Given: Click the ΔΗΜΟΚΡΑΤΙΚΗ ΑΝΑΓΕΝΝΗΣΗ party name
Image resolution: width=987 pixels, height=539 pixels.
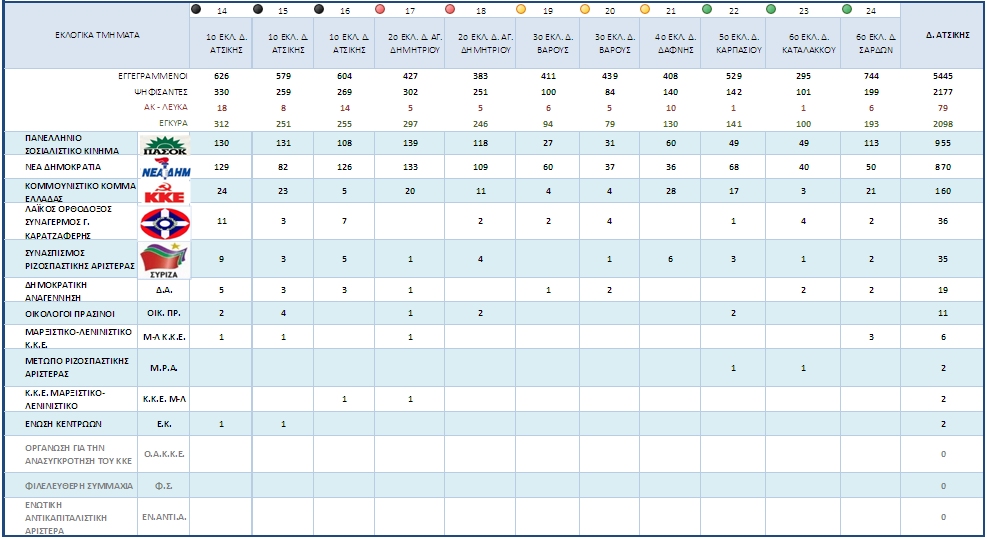Looking at the screenshot, I should 55,291.
